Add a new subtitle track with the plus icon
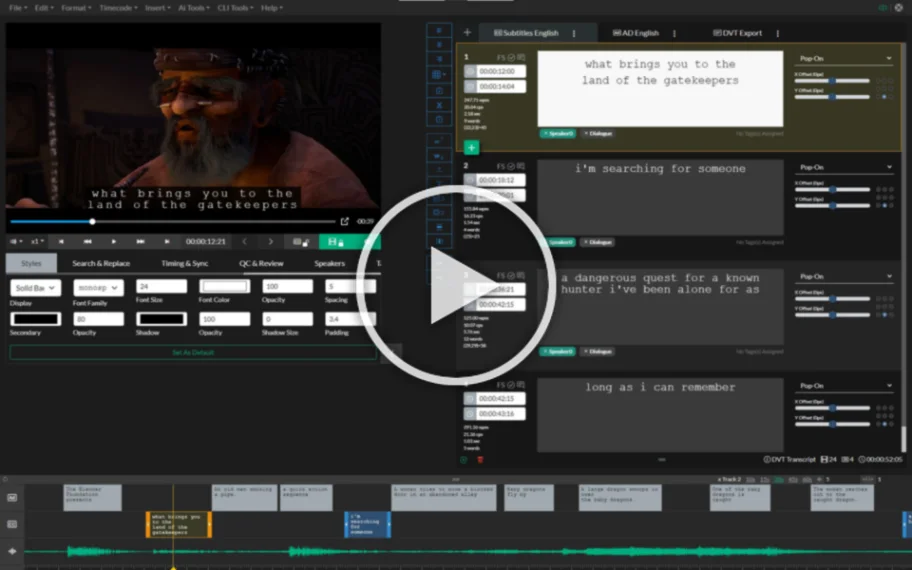This screenshot has width=912, height=570. [x=467, y=33]
